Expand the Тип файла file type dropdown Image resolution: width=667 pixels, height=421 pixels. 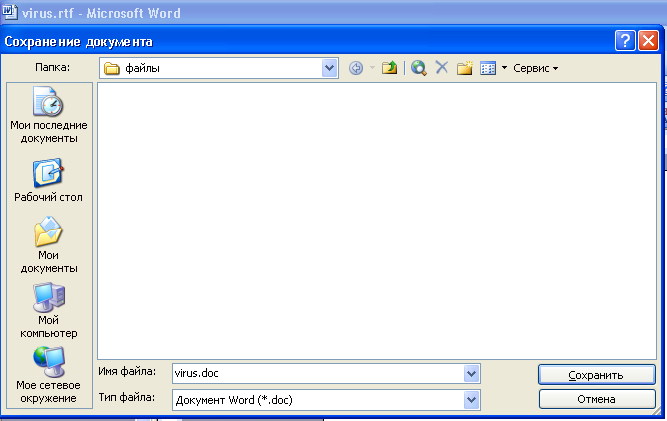pyautogui.click(x=471, y=400)
